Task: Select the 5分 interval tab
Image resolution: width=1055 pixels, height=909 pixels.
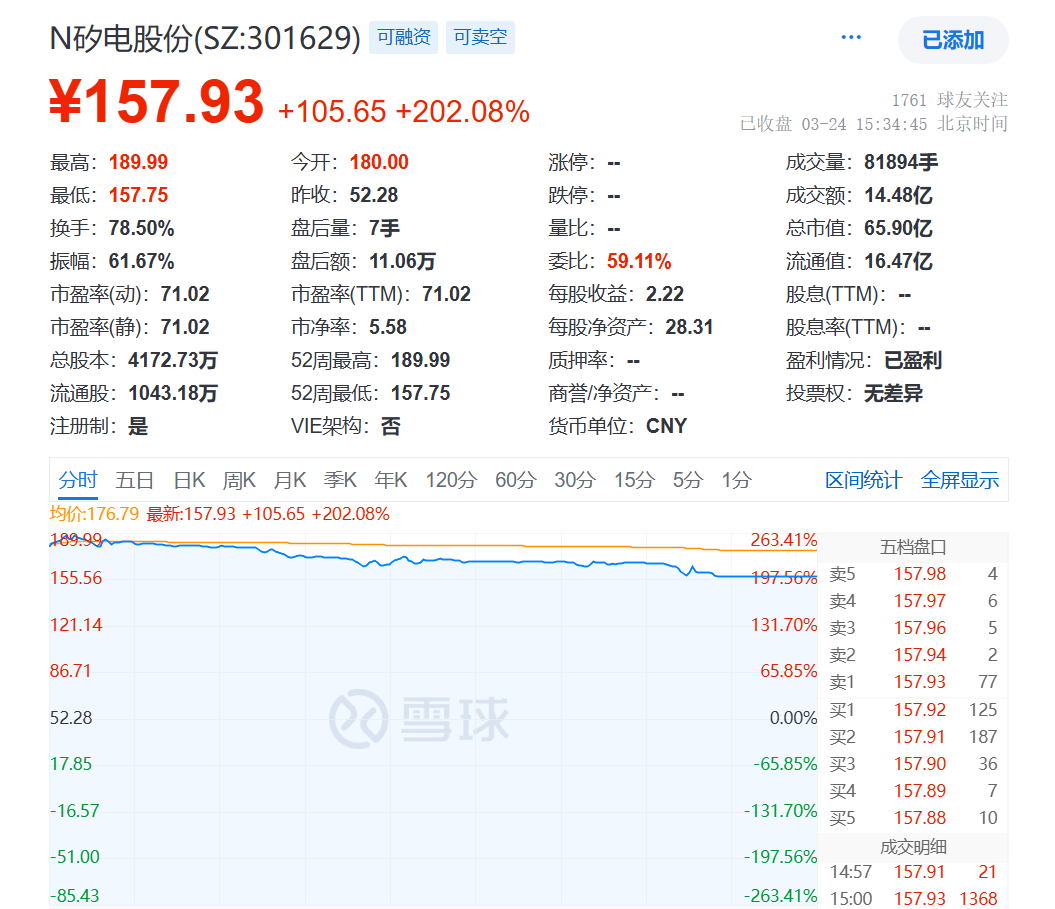Action: tap(688, 480)
